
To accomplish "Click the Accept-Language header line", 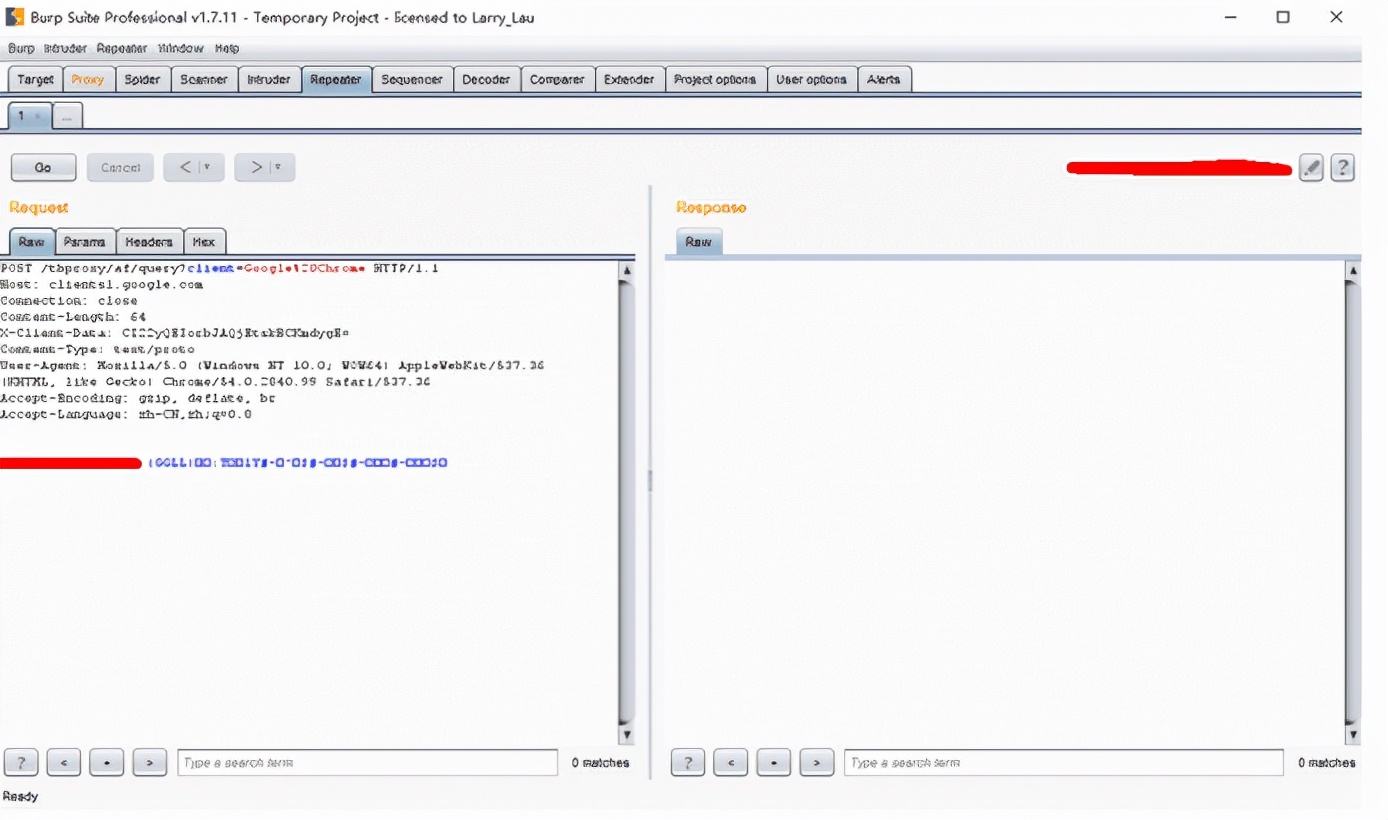I will click(126, 414).
